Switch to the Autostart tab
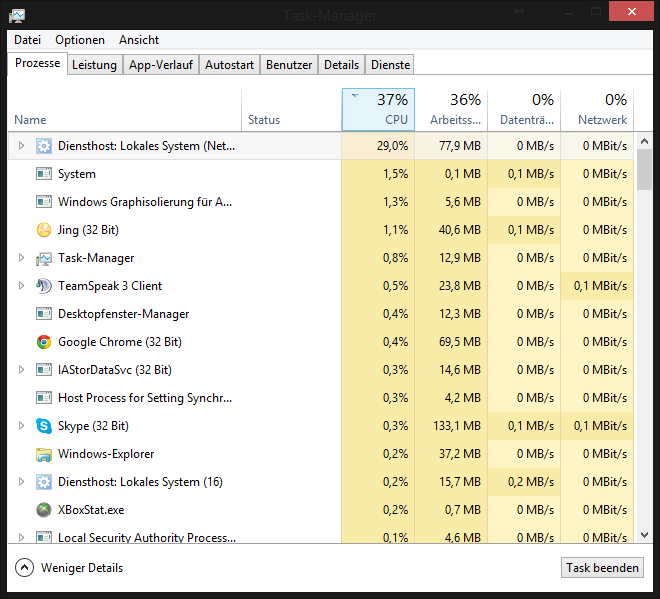This screenshot has width=660, height=599. (x=229, y=65)
